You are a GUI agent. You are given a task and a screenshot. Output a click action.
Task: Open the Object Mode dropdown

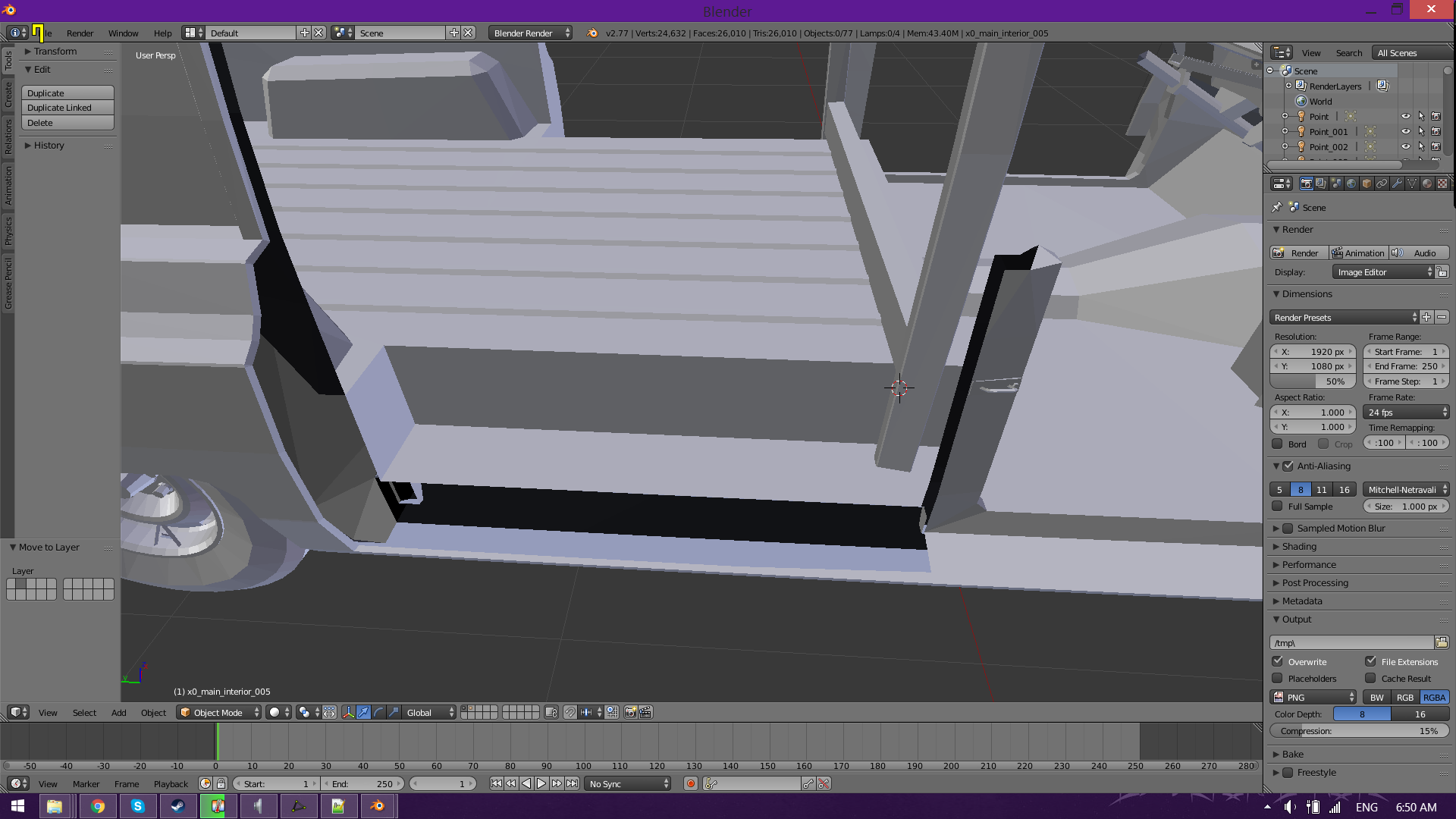coord(219,713)
